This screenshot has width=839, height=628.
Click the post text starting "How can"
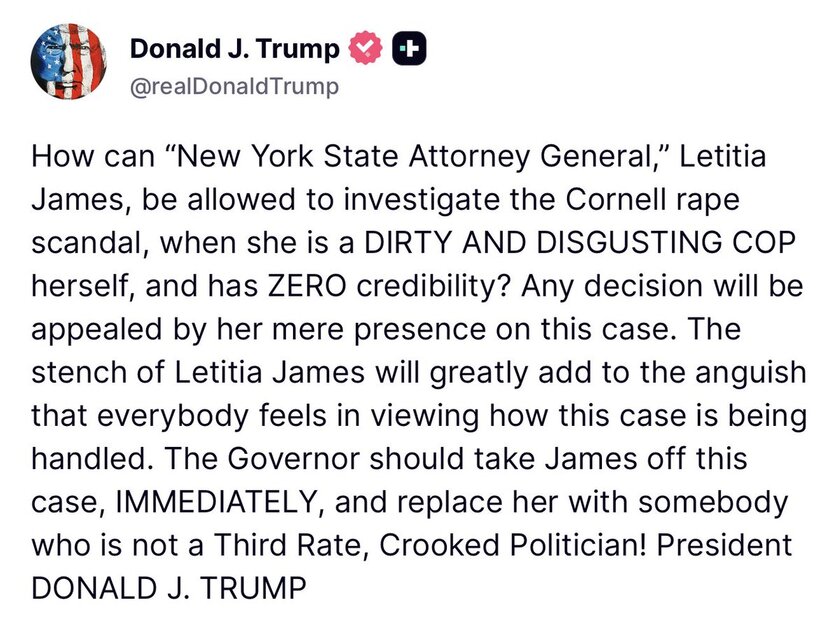click(418, 372)
